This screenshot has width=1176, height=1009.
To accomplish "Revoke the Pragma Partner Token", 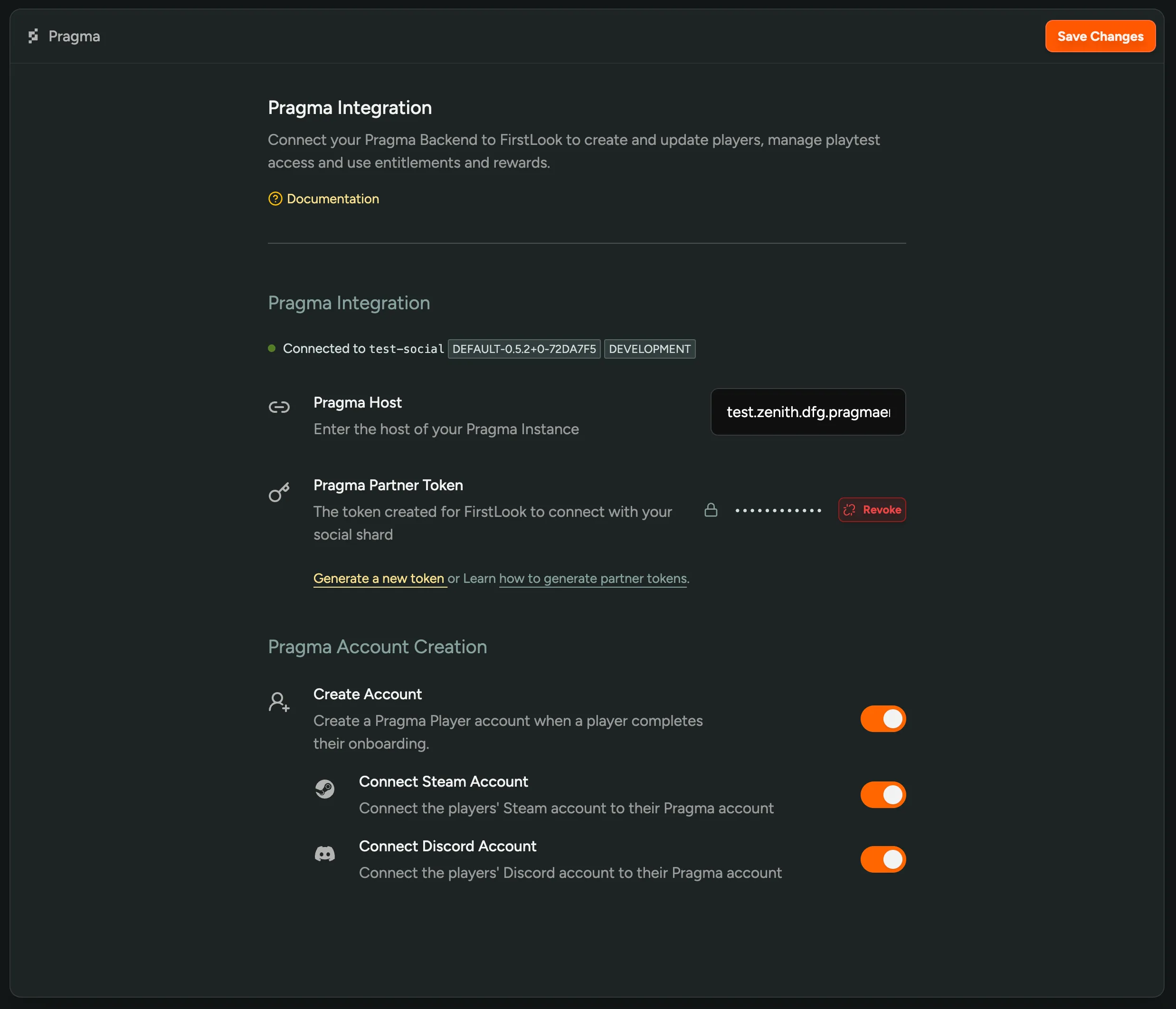I will tap(872, 510).
